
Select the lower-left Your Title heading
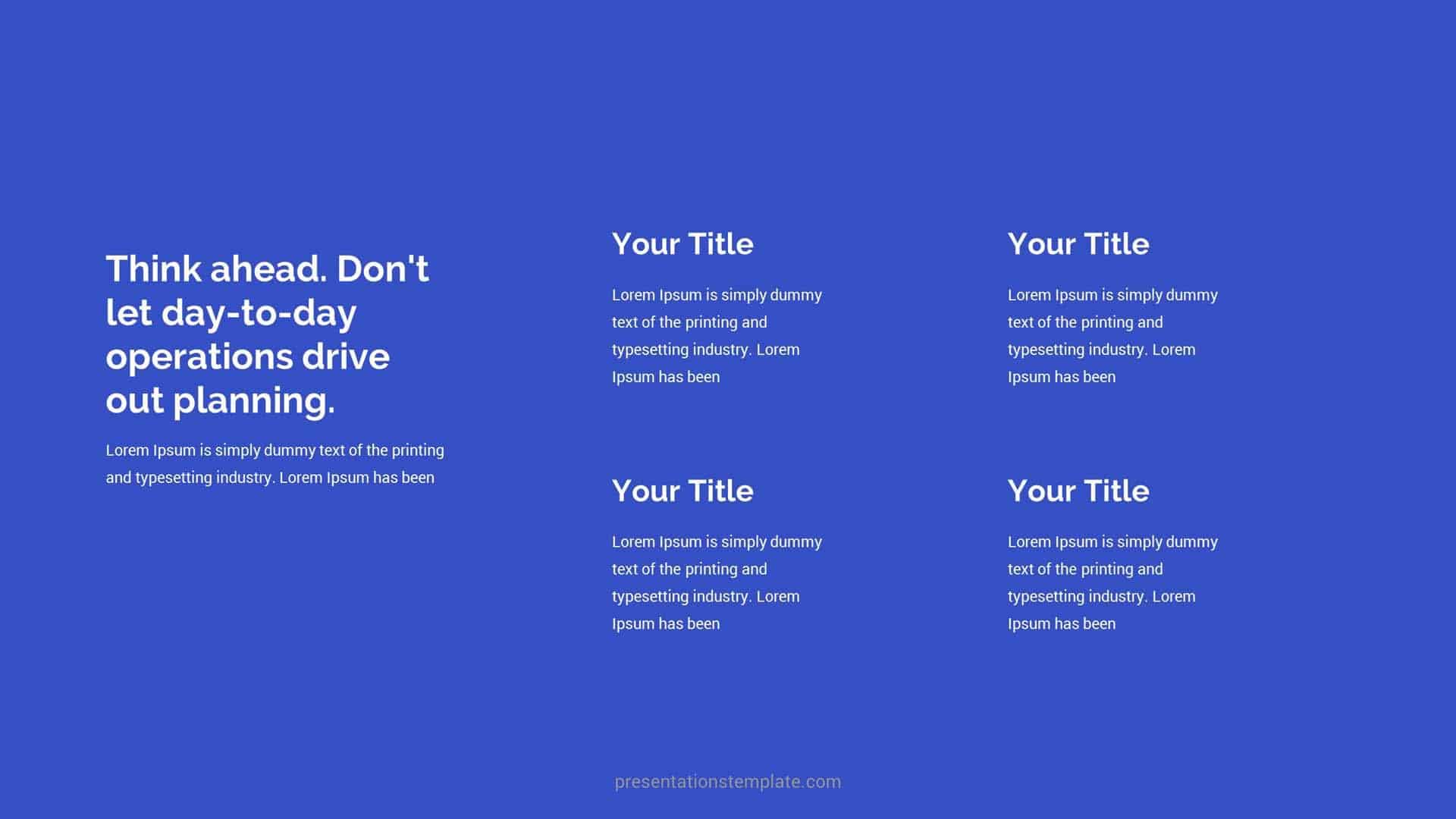pos(682,491)
